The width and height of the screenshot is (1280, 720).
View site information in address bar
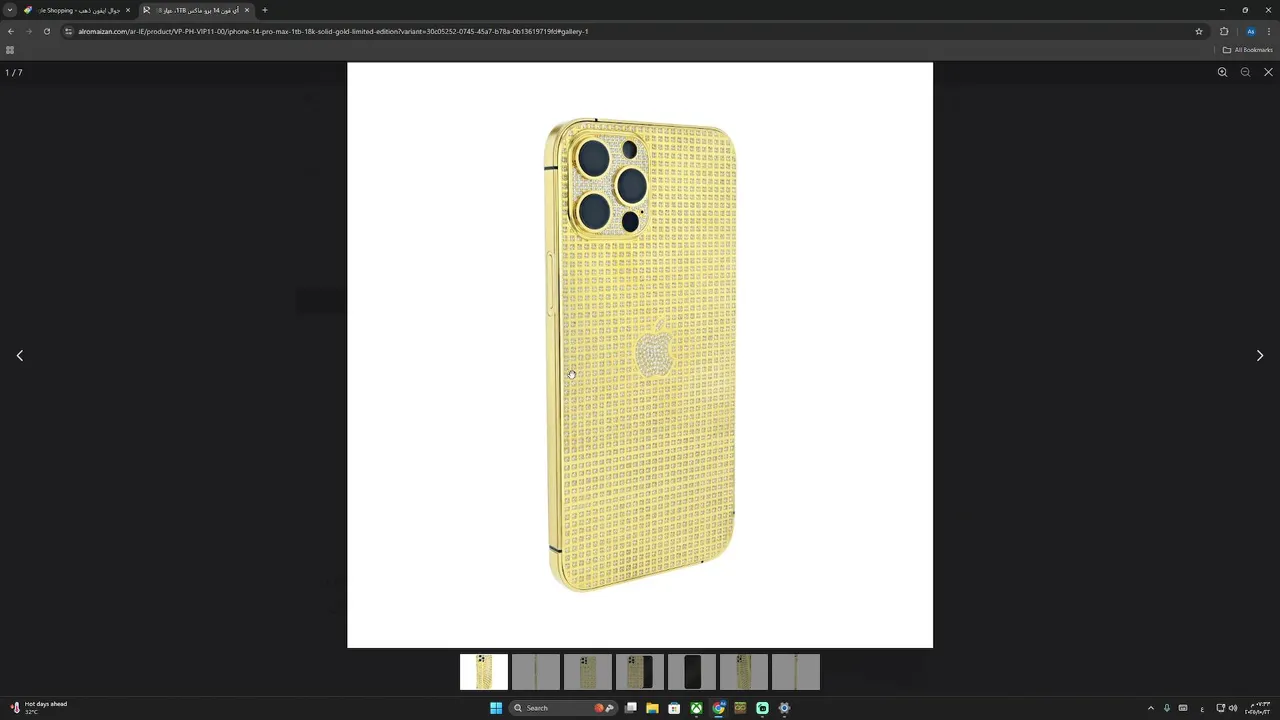click(69, 31)
